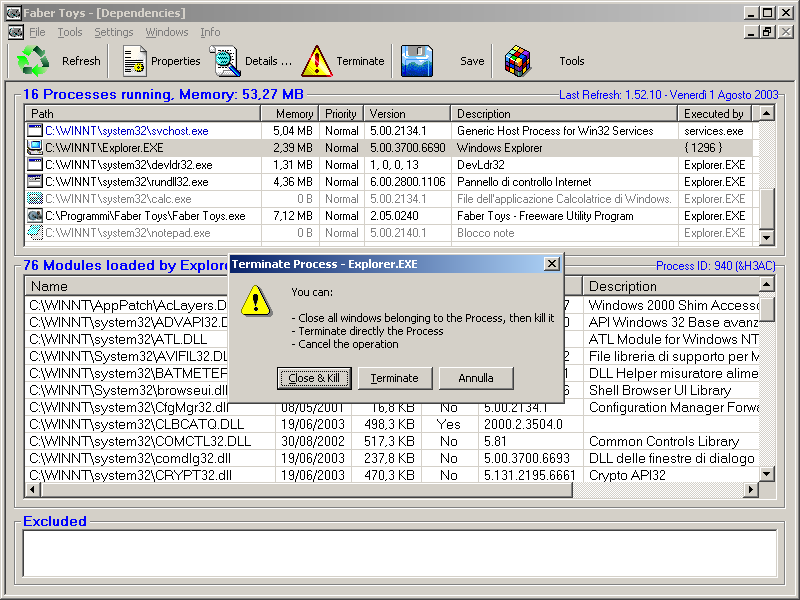Image resolution: width=800 pixels, height=600 pixels.
Task: Sort processes by the Memory column header
Action: pyautogui.click(x=290, y=114)
